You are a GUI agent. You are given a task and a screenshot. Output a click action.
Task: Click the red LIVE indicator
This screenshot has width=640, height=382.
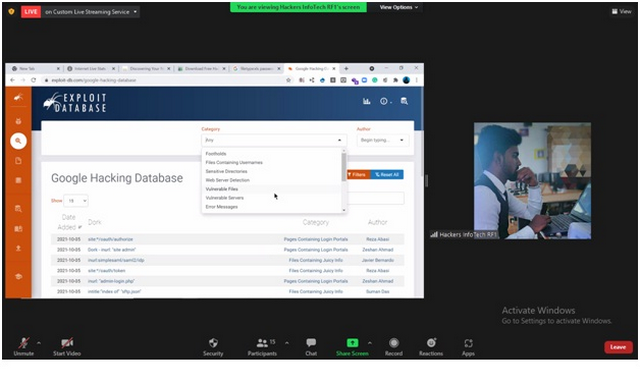(x=31, y=12)
